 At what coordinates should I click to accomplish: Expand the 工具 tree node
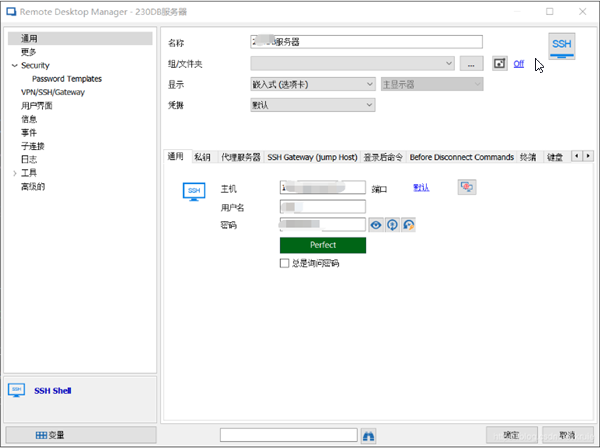click(15, 173)
